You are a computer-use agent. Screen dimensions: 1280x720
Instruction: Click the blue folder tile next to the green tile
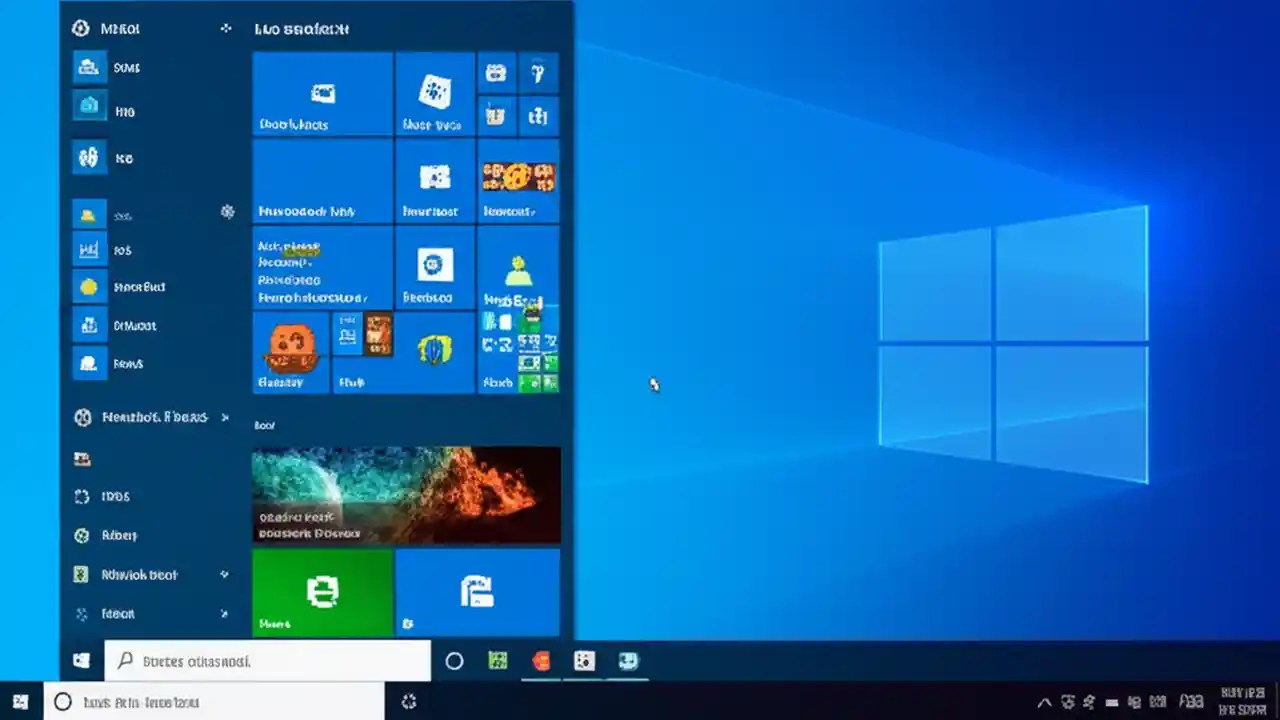click(477, 592)
